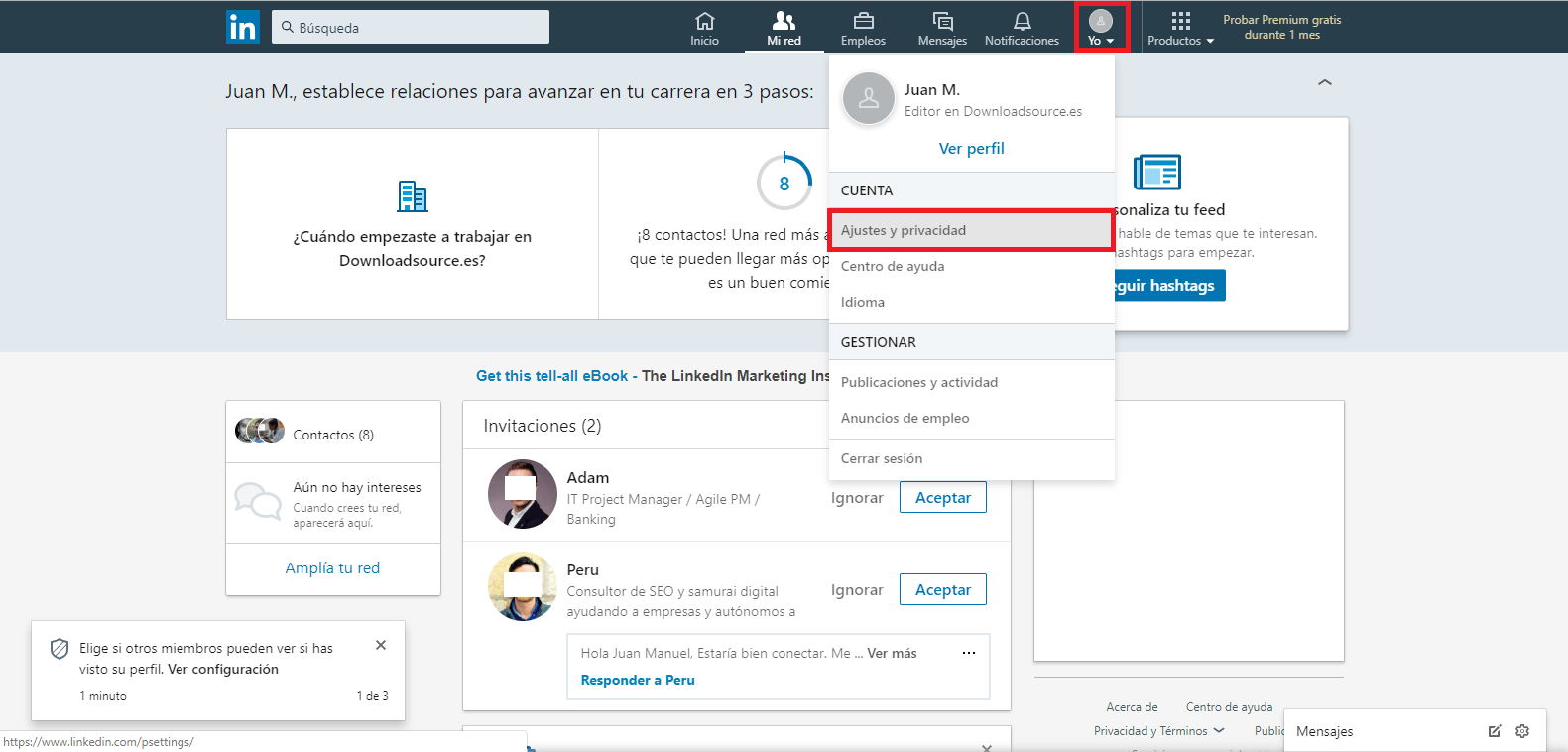Open Ver perfil link

[971, 148]
